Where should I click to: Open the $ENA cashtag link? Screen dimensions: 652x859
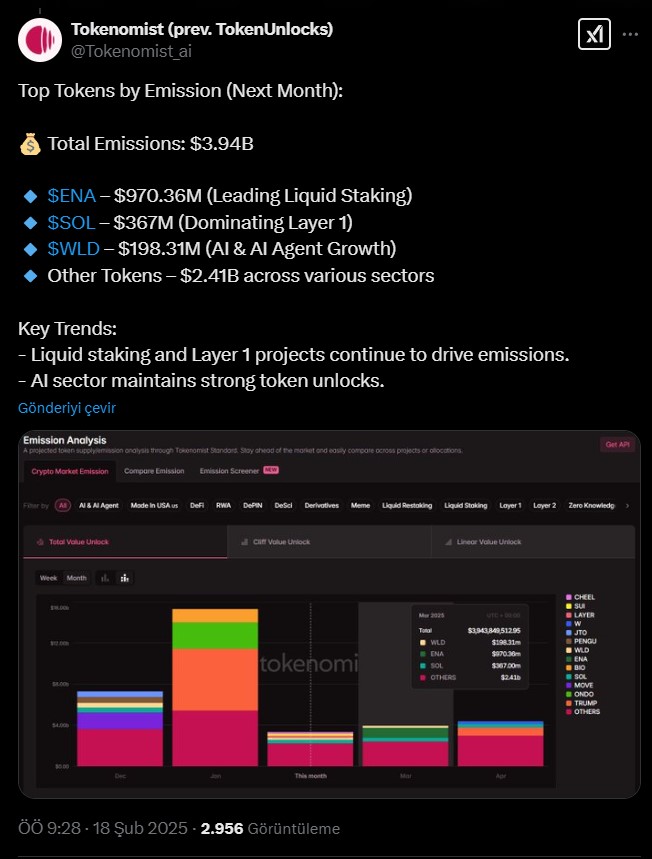point(71,196)
